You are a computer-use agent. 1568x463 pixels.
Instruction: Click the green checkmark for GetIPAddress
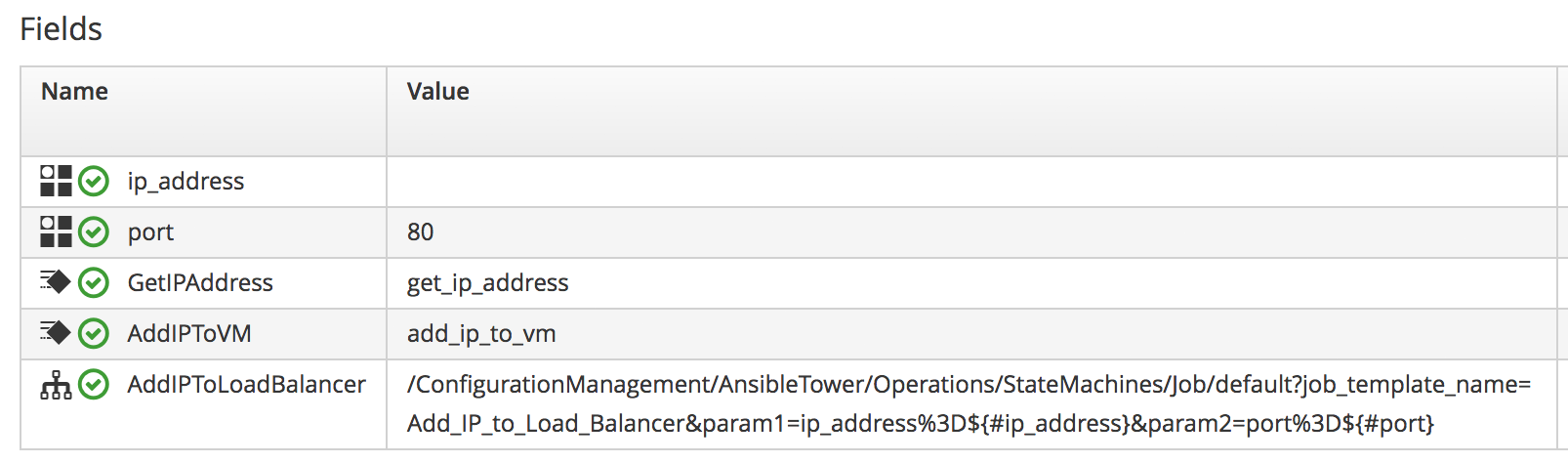pos(94,282)
